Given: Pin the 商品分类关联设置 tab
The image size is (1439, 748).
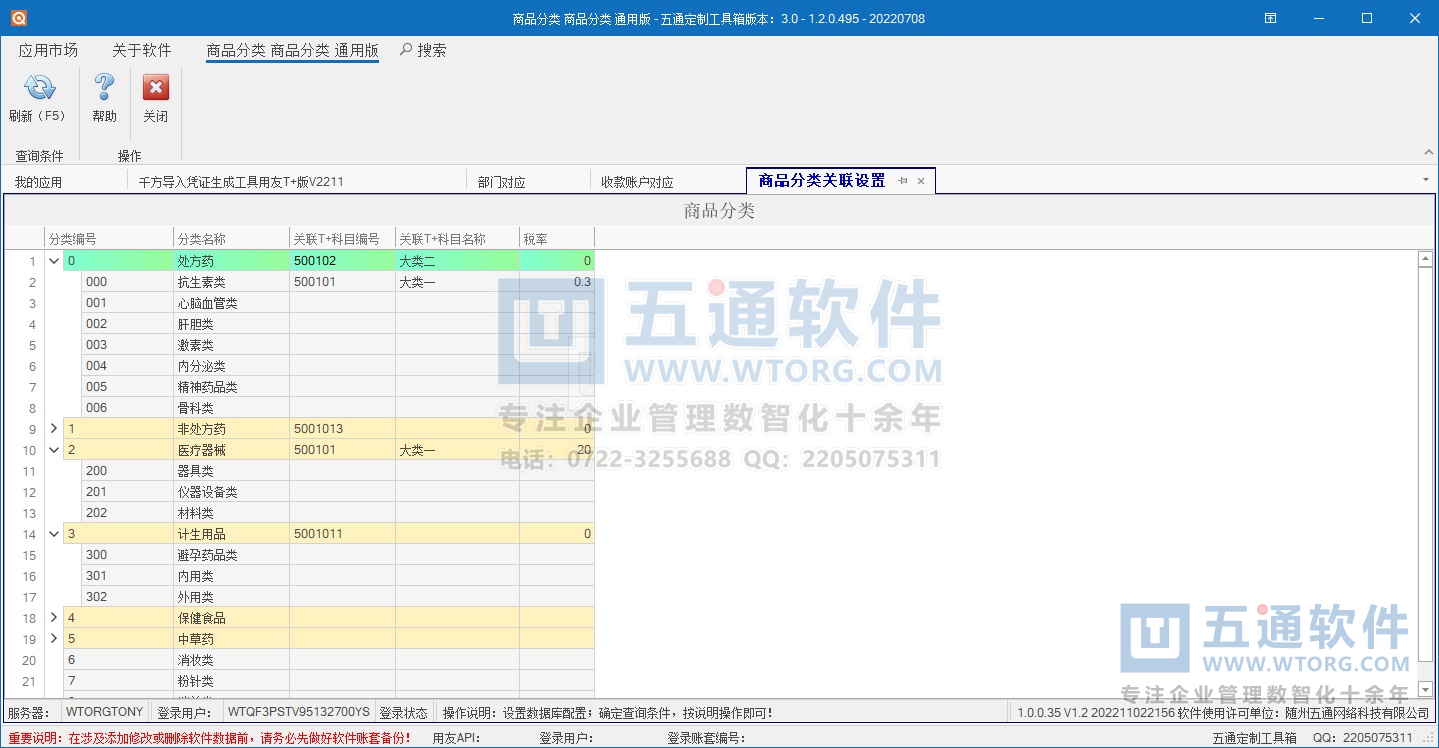Looking at the screenshot, I should point(903,181).
